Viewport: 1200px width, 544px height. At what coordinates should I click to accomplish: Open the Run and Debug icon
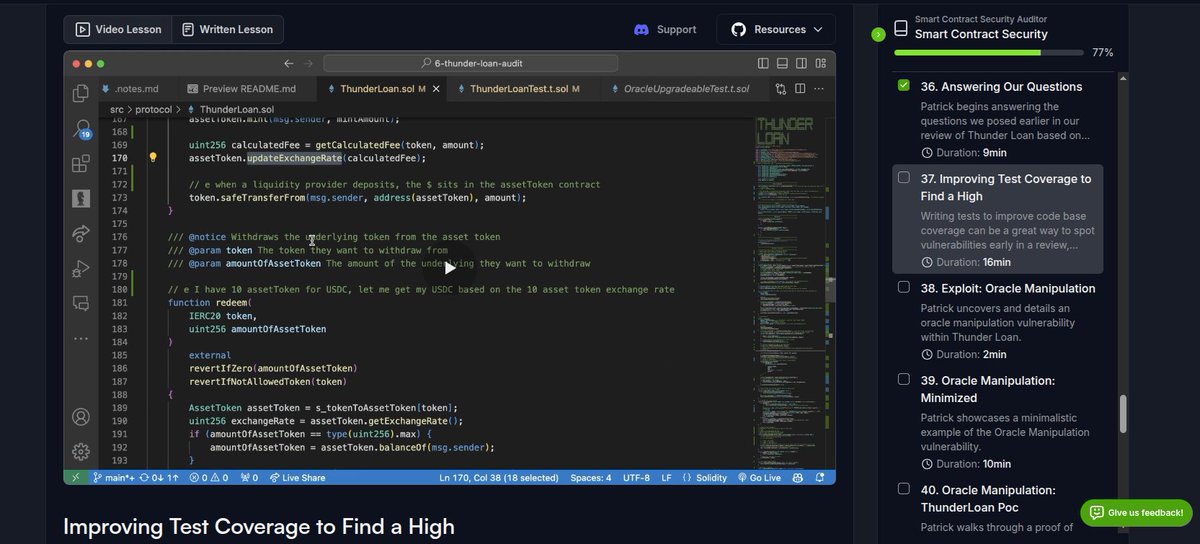coord(81,268)
